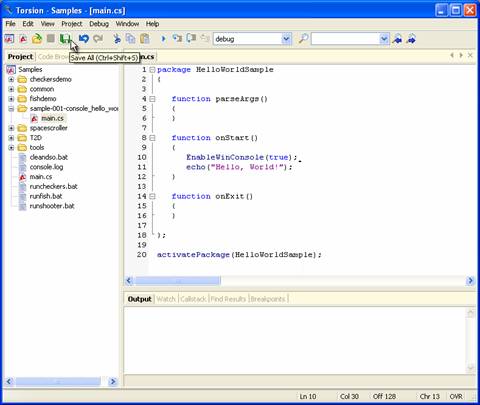
Task: Click the Redo toolbar icon
Action: click(98, 39)
